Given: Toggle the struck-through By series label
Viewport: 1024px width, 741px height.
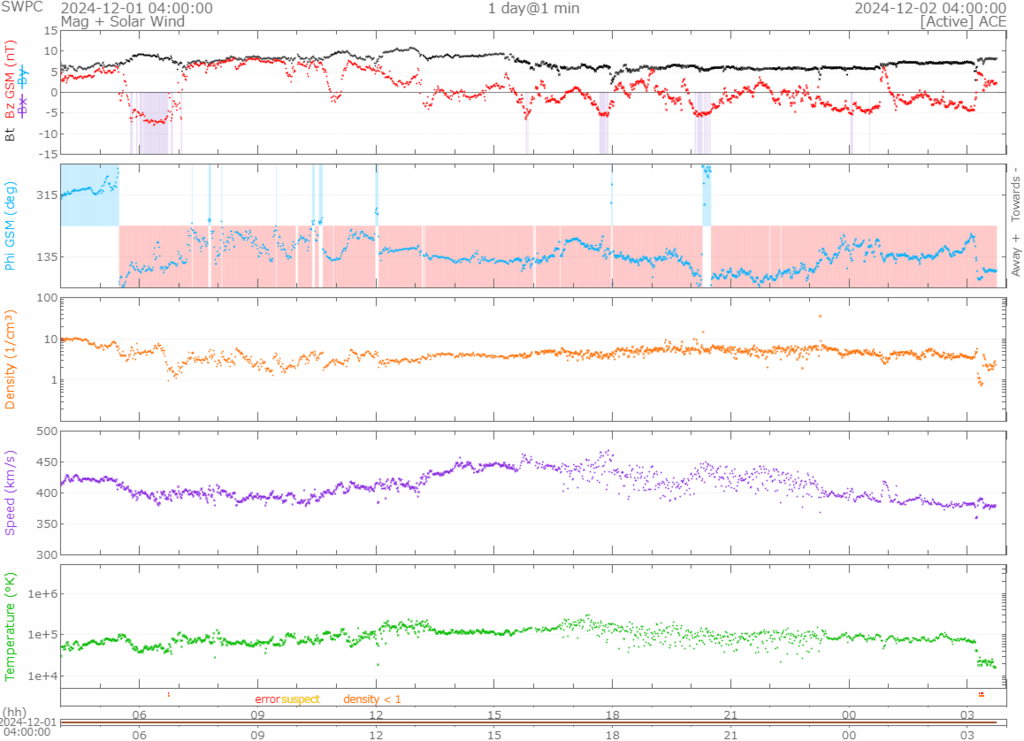Looking at the screenshot, I should (x=24, y=78).
